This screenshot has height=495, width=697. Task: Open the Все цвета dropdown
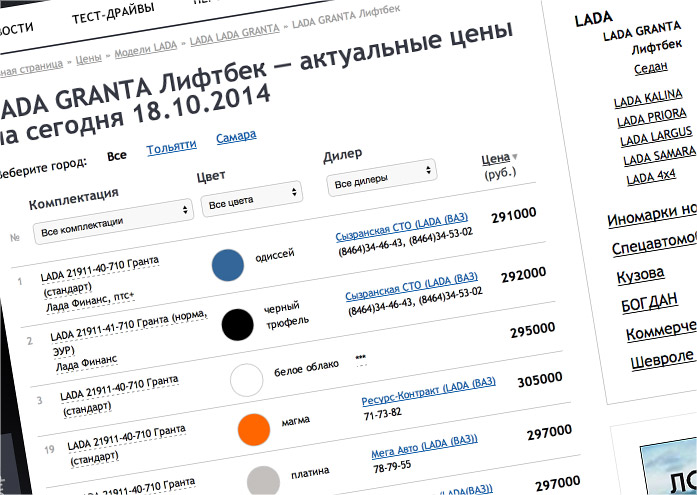tap(252, 199)
